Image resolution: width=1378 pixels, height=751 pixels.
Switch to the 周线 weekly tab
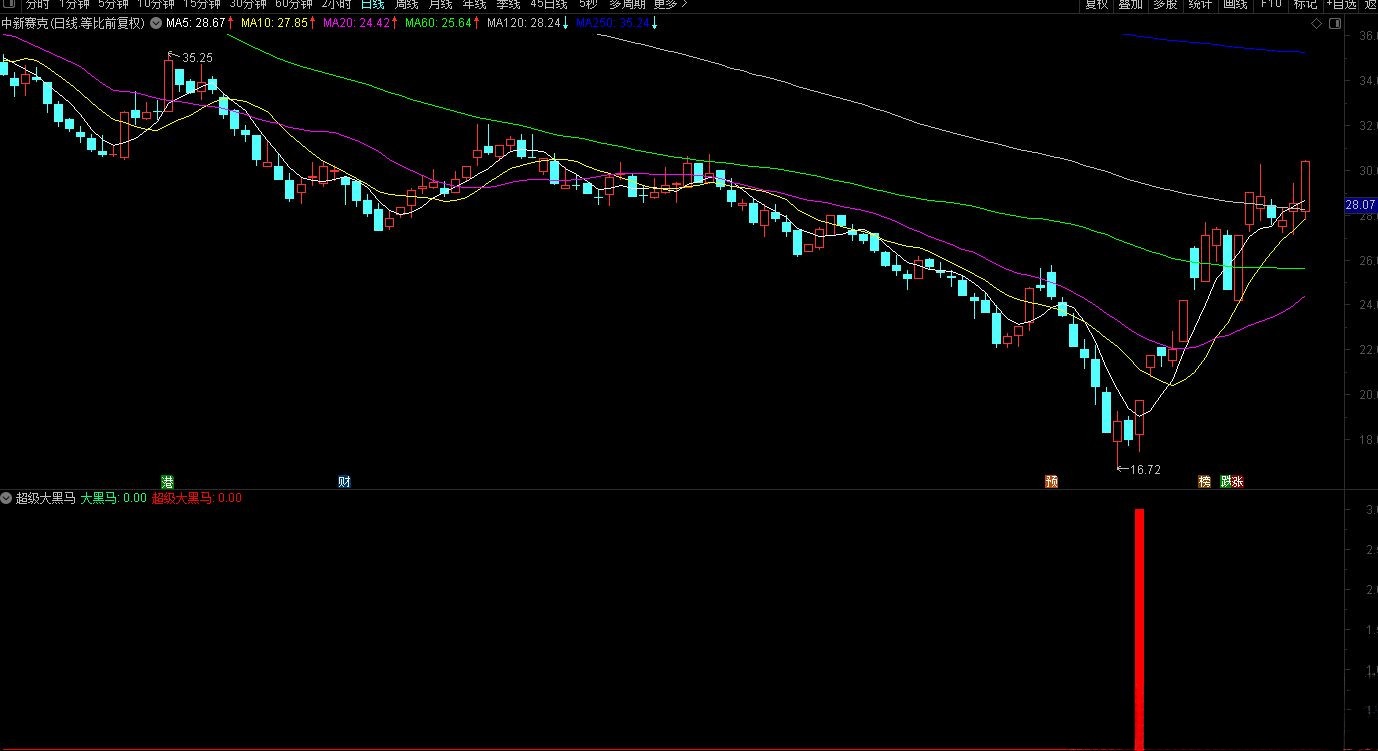(x=407, y=4)
